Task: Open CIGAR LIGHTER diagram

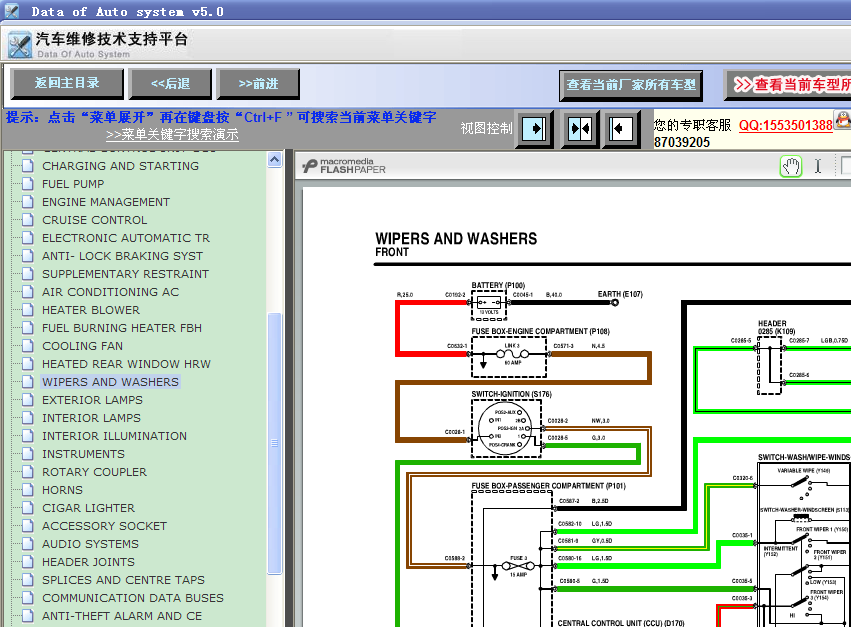Action: (88, 508)
